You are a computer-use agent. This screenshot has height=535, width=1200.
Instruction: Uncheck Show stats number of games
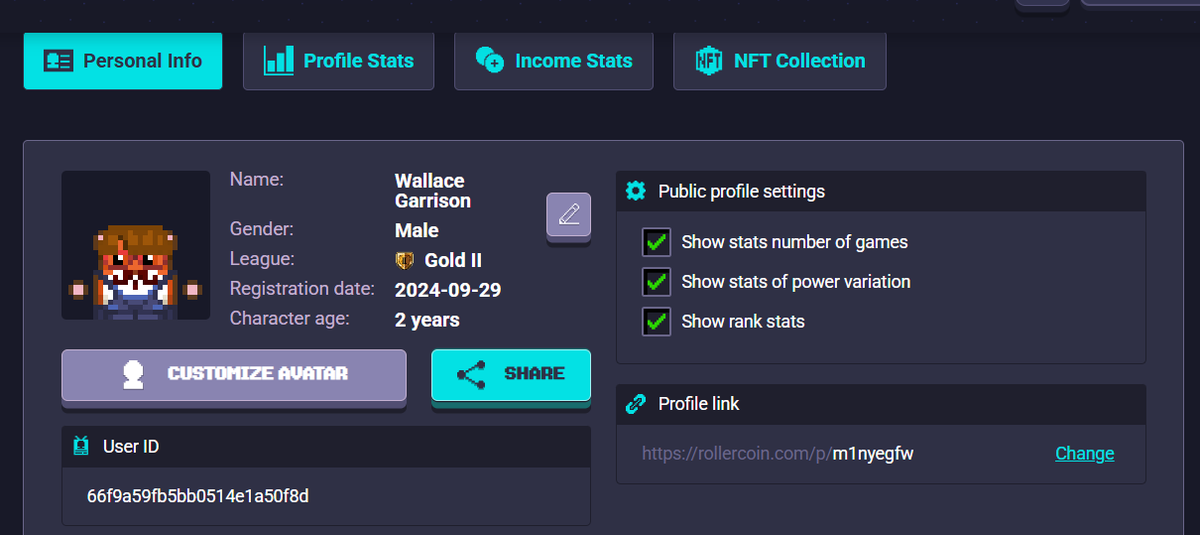click(656, 242)
